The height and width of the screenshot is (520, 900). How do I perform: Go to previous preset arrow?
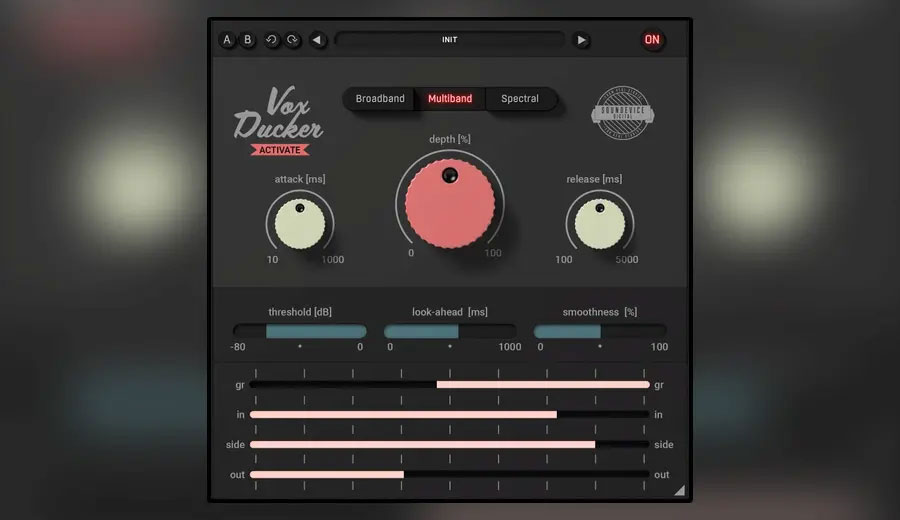317,40
